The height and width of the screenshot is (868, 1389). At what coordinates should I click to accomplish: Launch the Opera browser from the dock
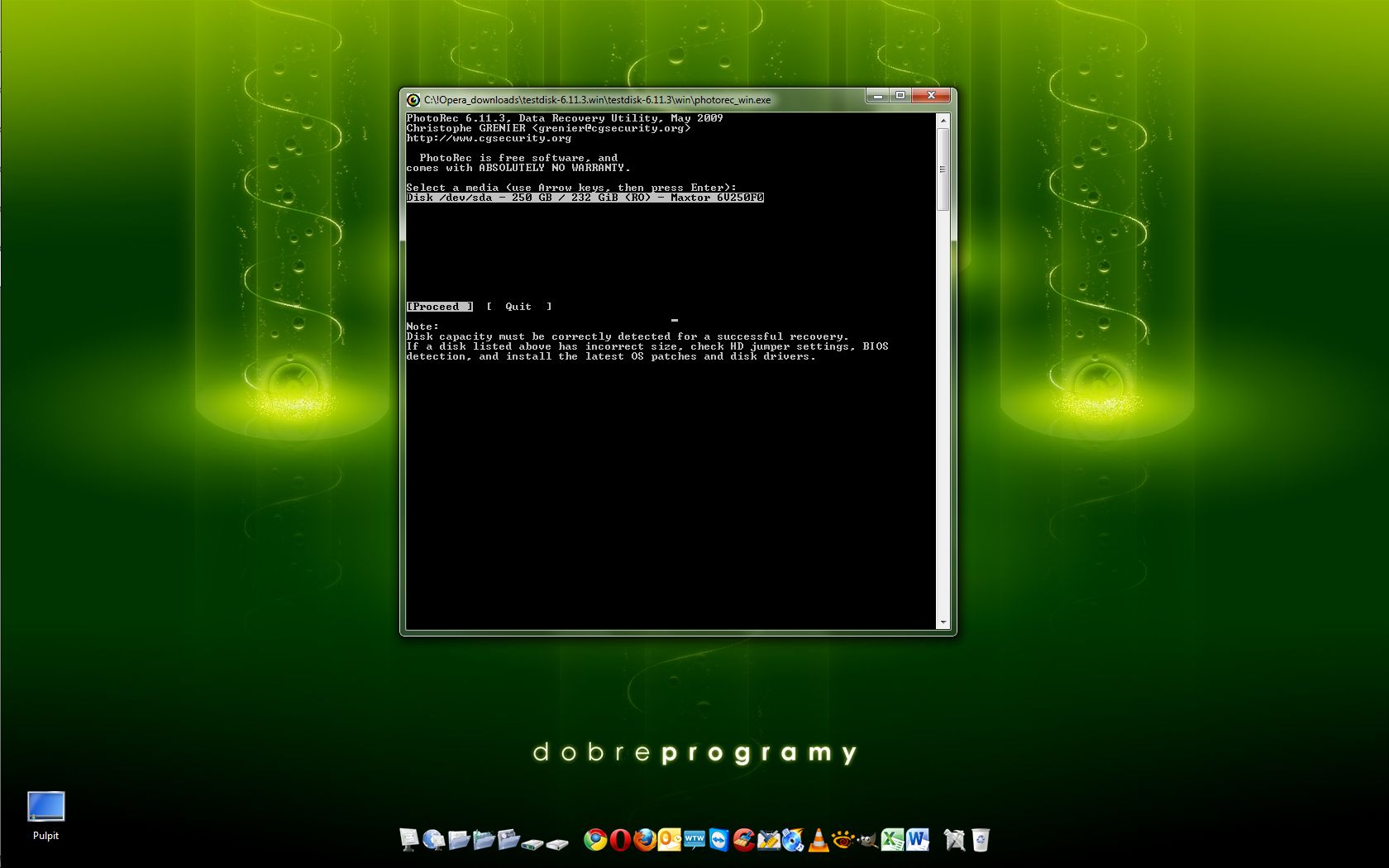pyautogui.click(x=620, y=840)
